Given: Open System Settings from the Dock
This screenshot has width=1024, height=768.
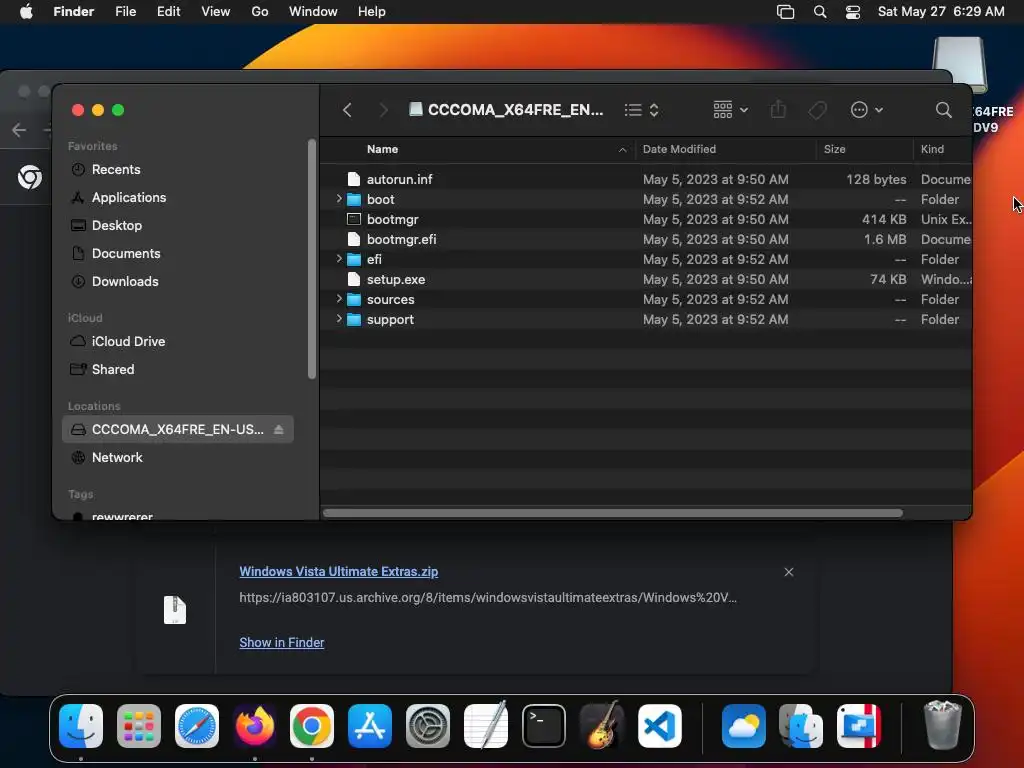Looking at the screenshot, I should (x=428, y=726).
